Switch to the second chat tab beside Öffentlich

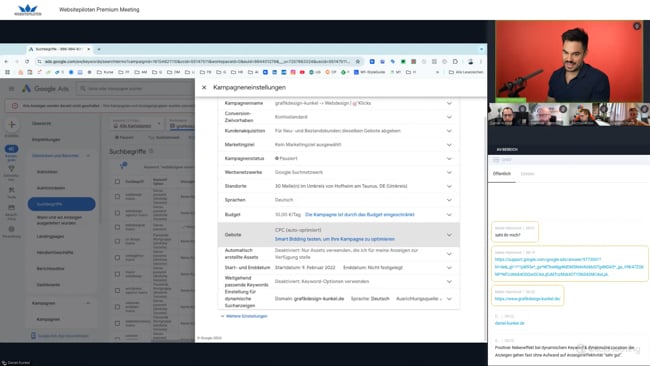(527, 174)
